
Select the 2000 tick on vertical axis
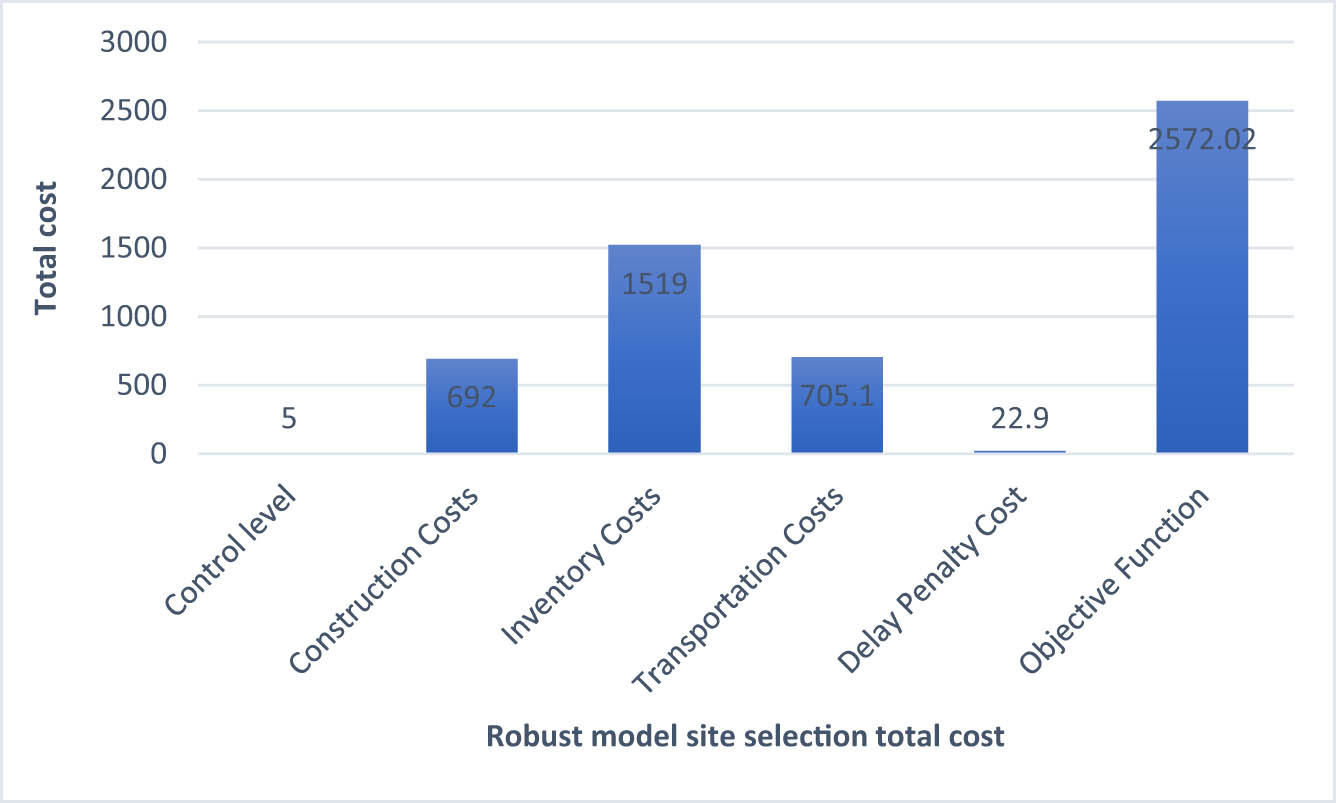pos(131,180)
